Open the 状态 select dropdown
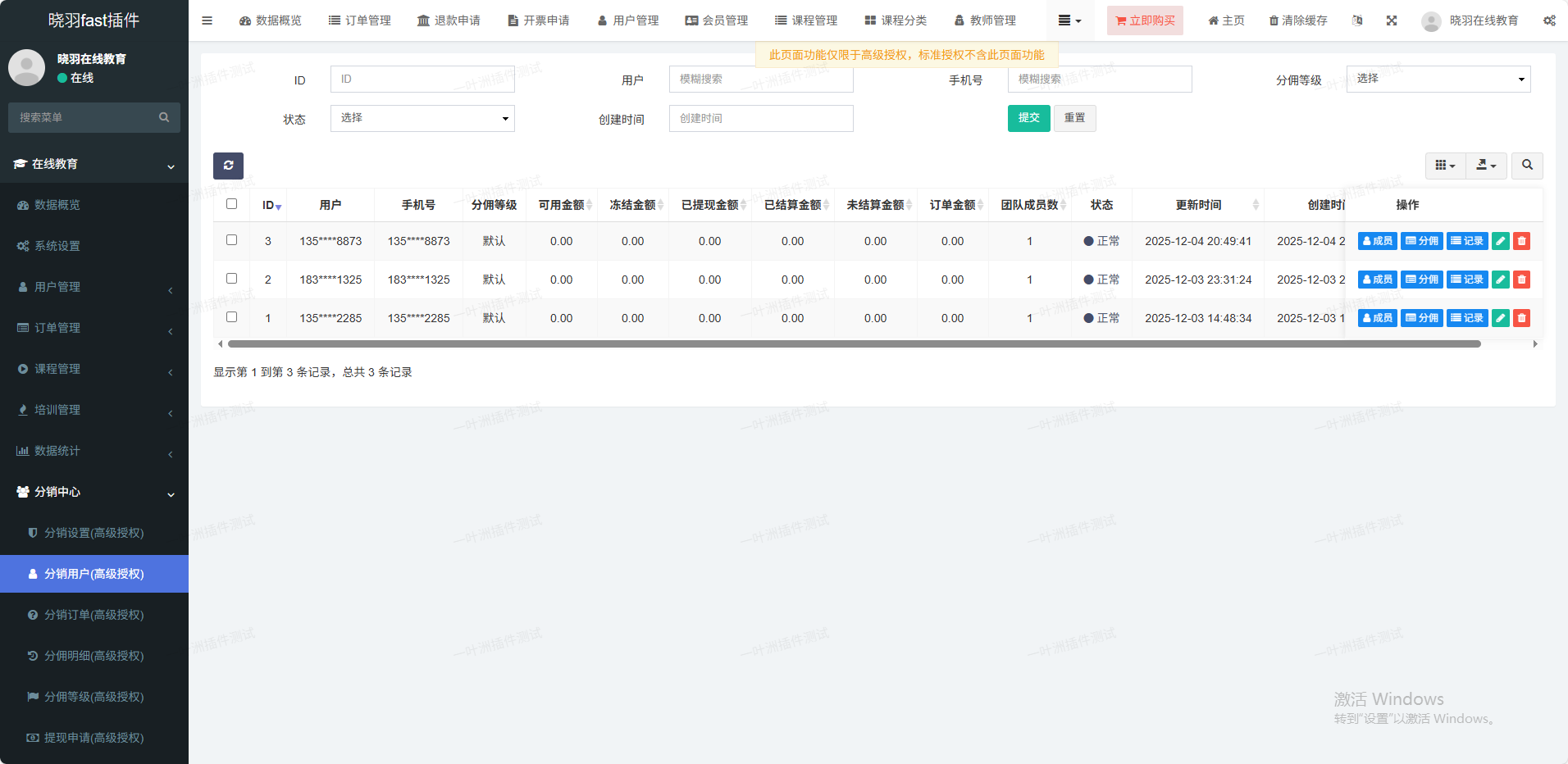The height and width of the screenshot is (764, 1568). pos(422,119)
